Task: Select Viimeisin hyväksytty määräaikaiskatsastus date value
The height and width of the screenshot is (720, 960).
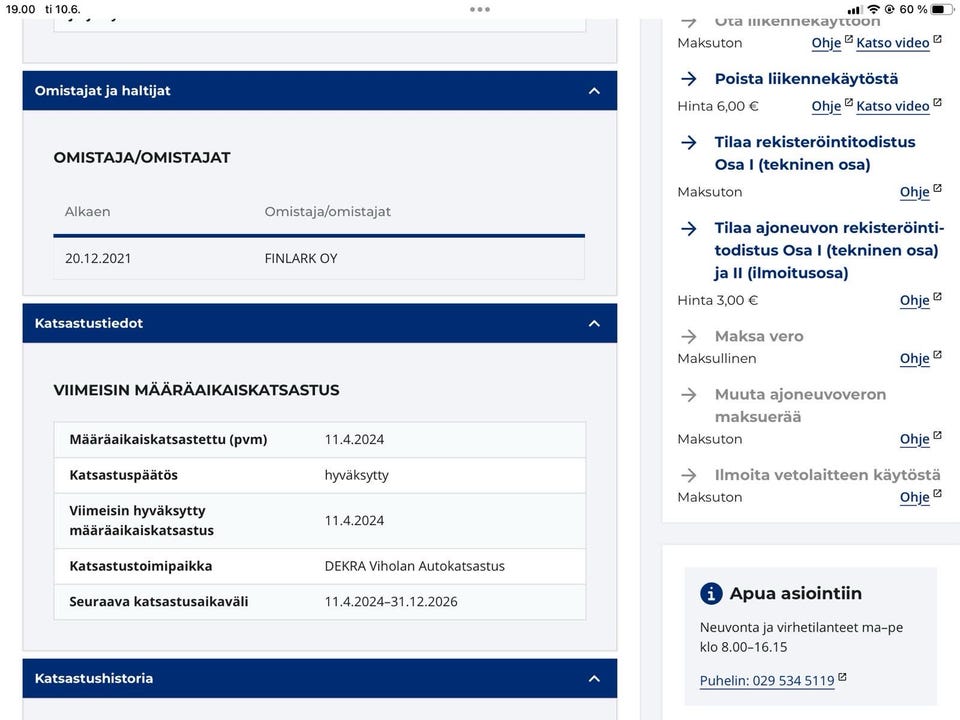Action: (x=354, y=521)
